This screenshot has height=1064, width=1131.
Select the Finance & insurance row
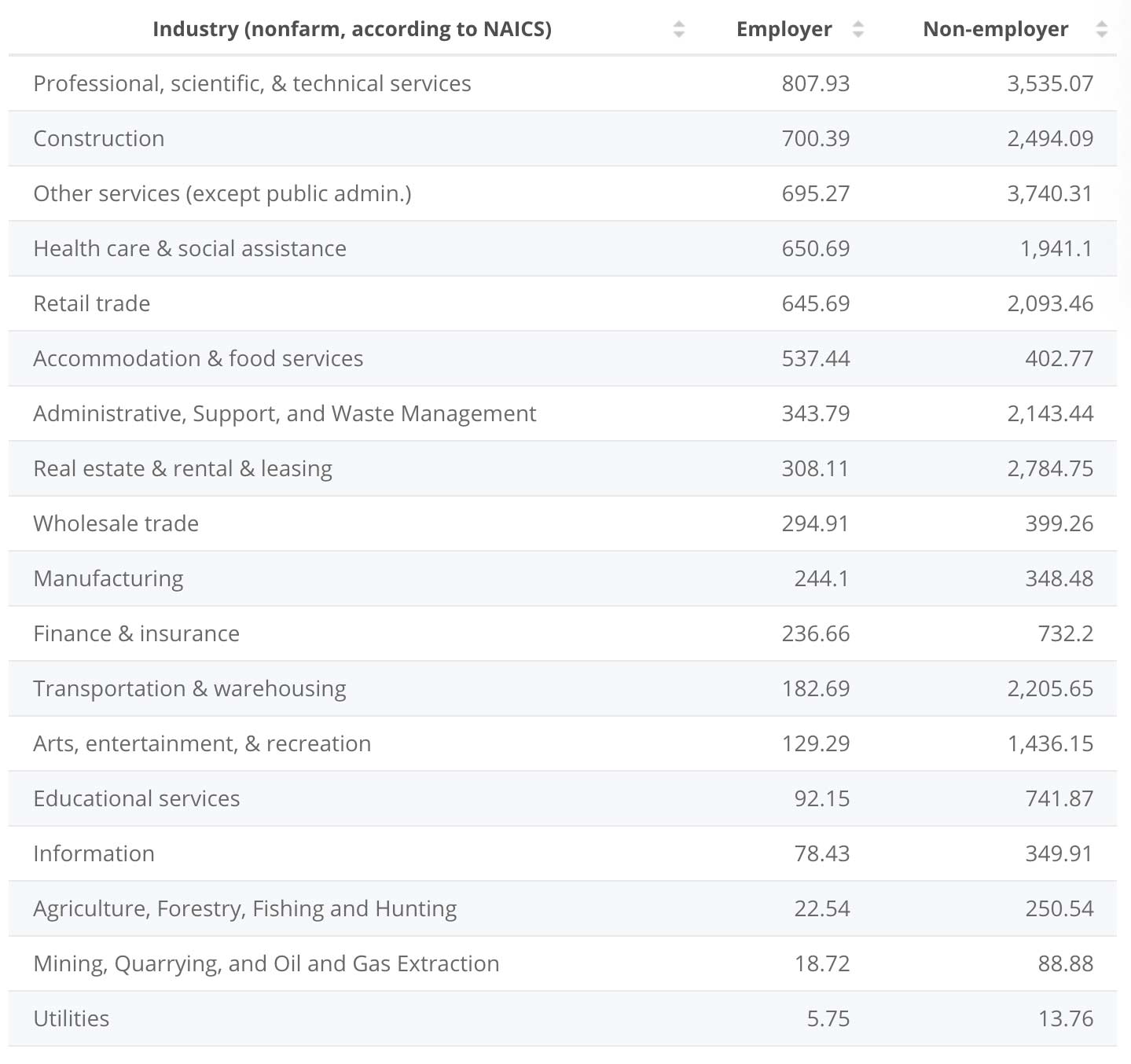tap(136, 634)
